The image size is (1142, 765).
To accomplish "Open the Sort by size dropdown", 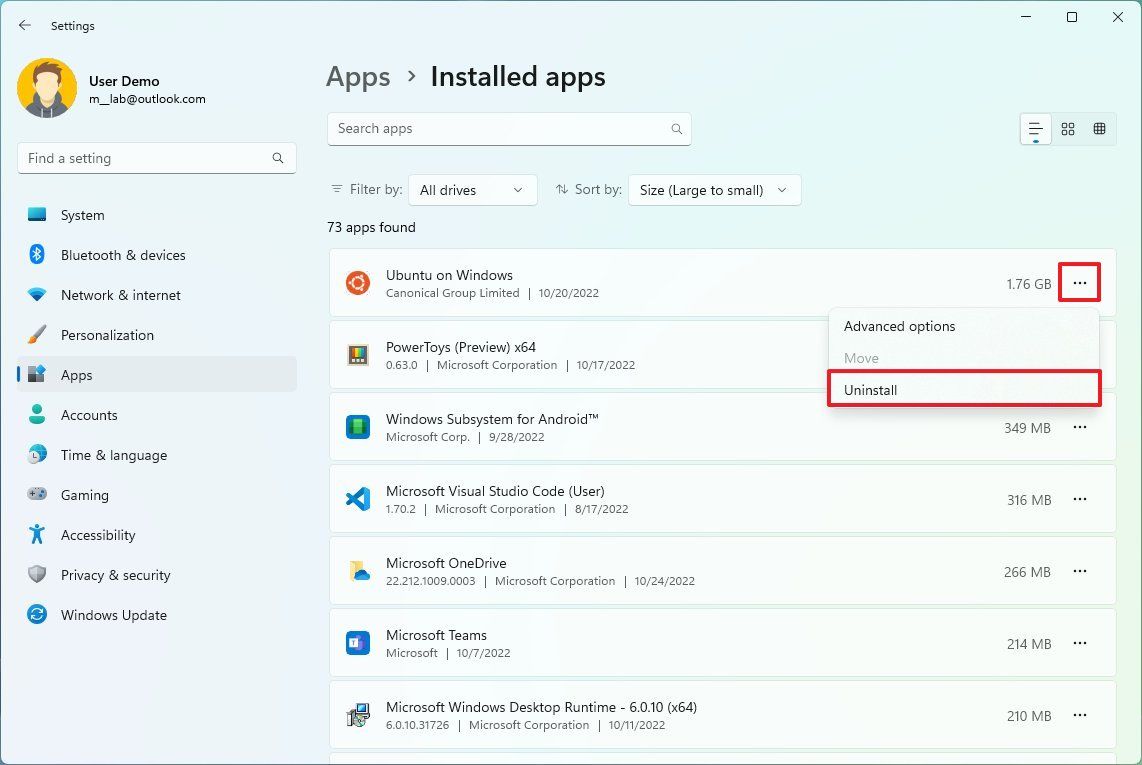I will tap(714, 189).
